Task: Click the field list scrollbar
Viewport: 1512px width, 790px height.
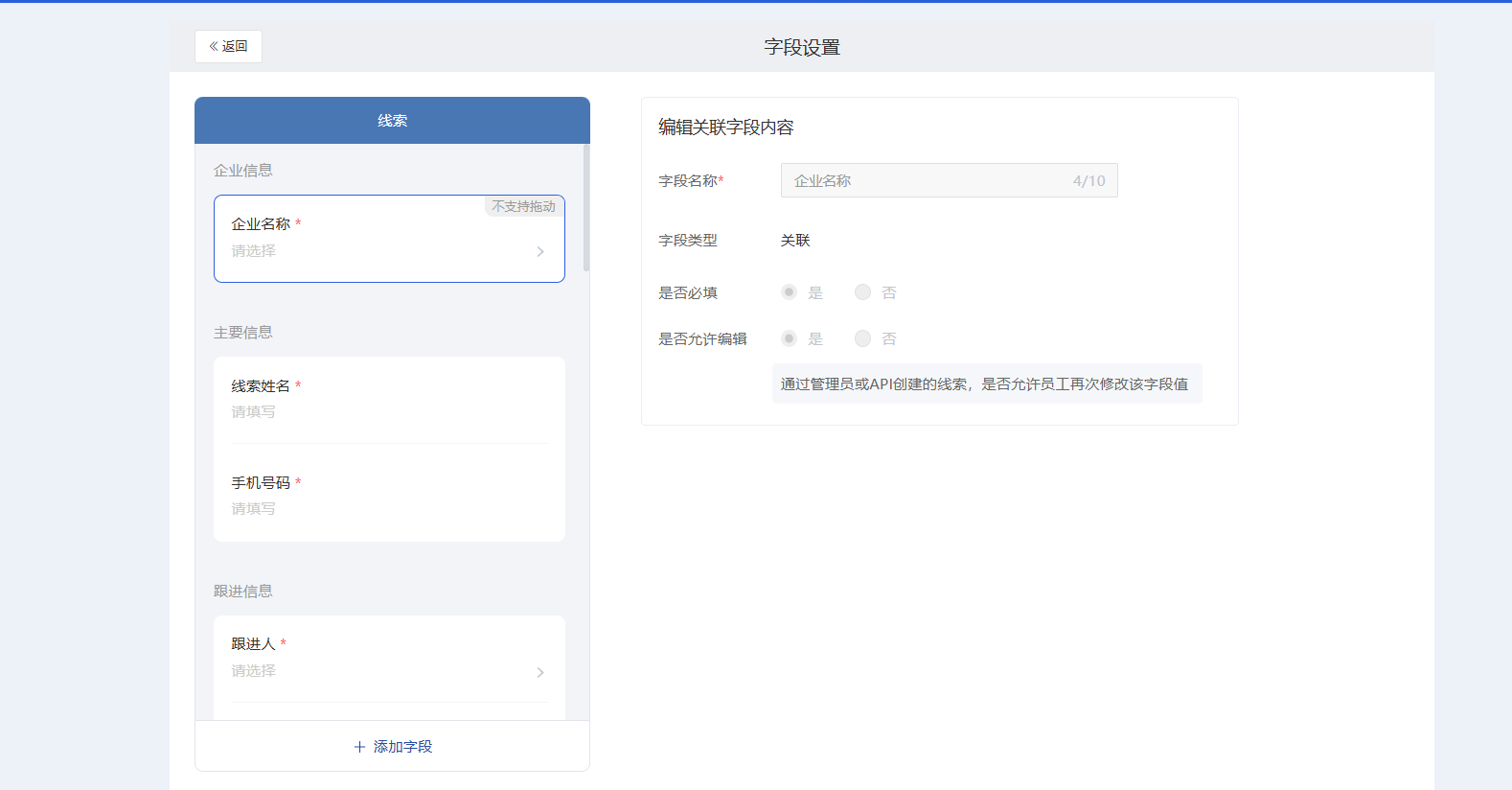Action: [586, 207]
